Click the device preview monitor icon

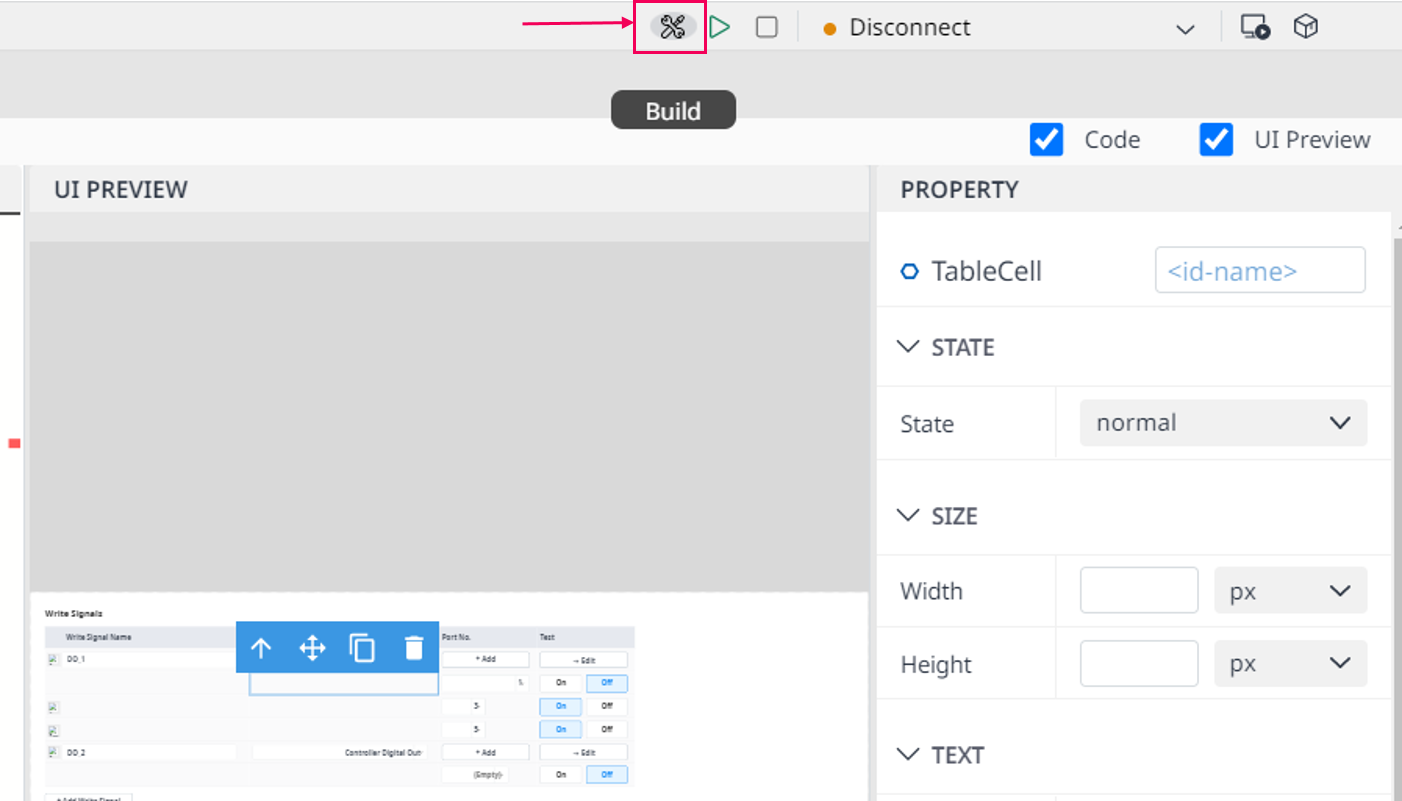pos(1255,27)
